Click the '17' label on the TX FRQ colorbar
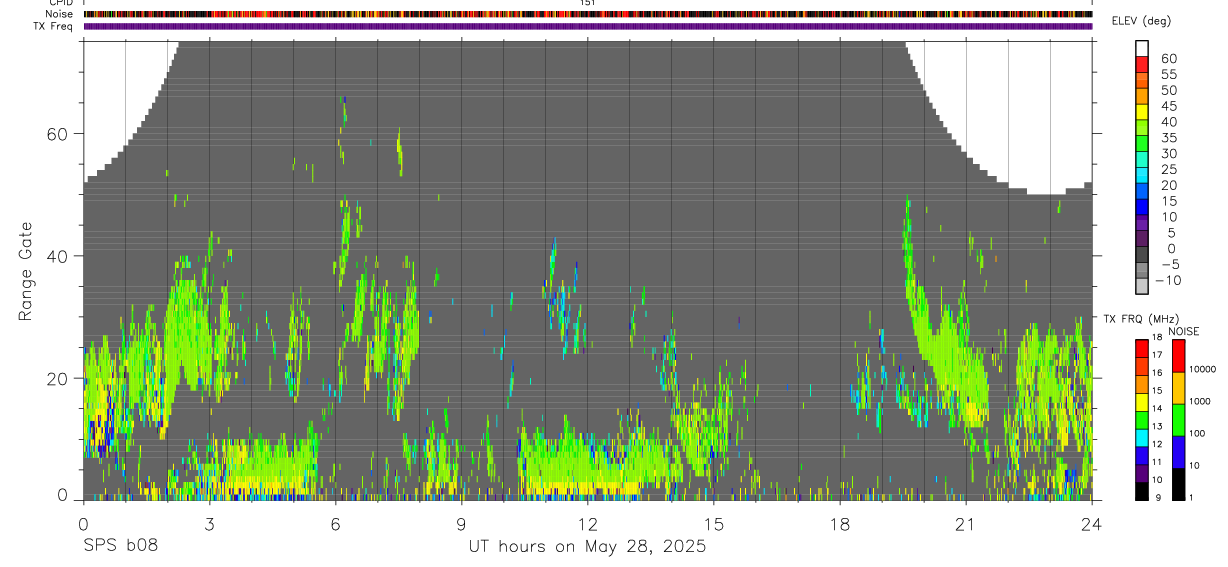The image size is (1228, 567). pos(1159,355)
